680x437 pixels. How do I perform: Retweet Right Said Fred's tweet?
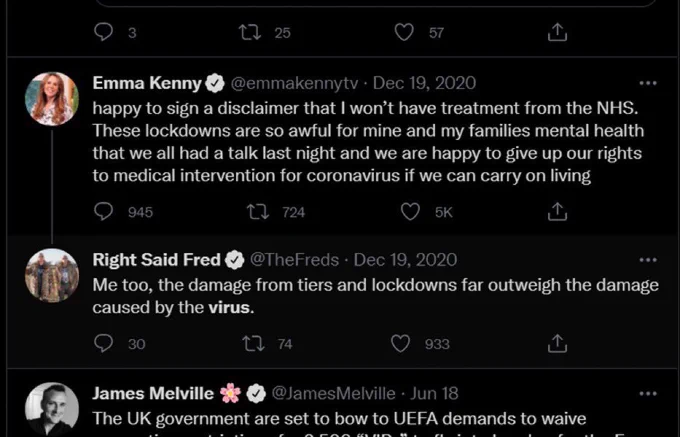point(253,344)
